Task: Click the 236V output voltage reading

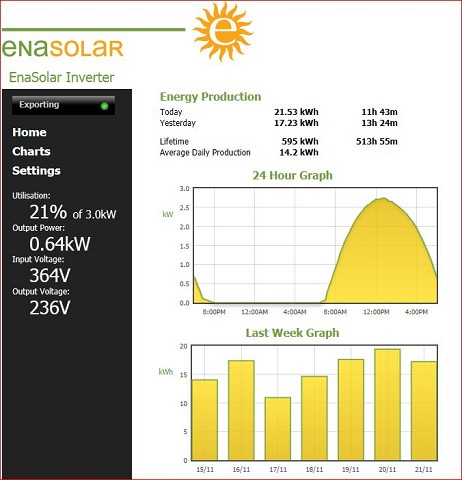Action: 50,307
